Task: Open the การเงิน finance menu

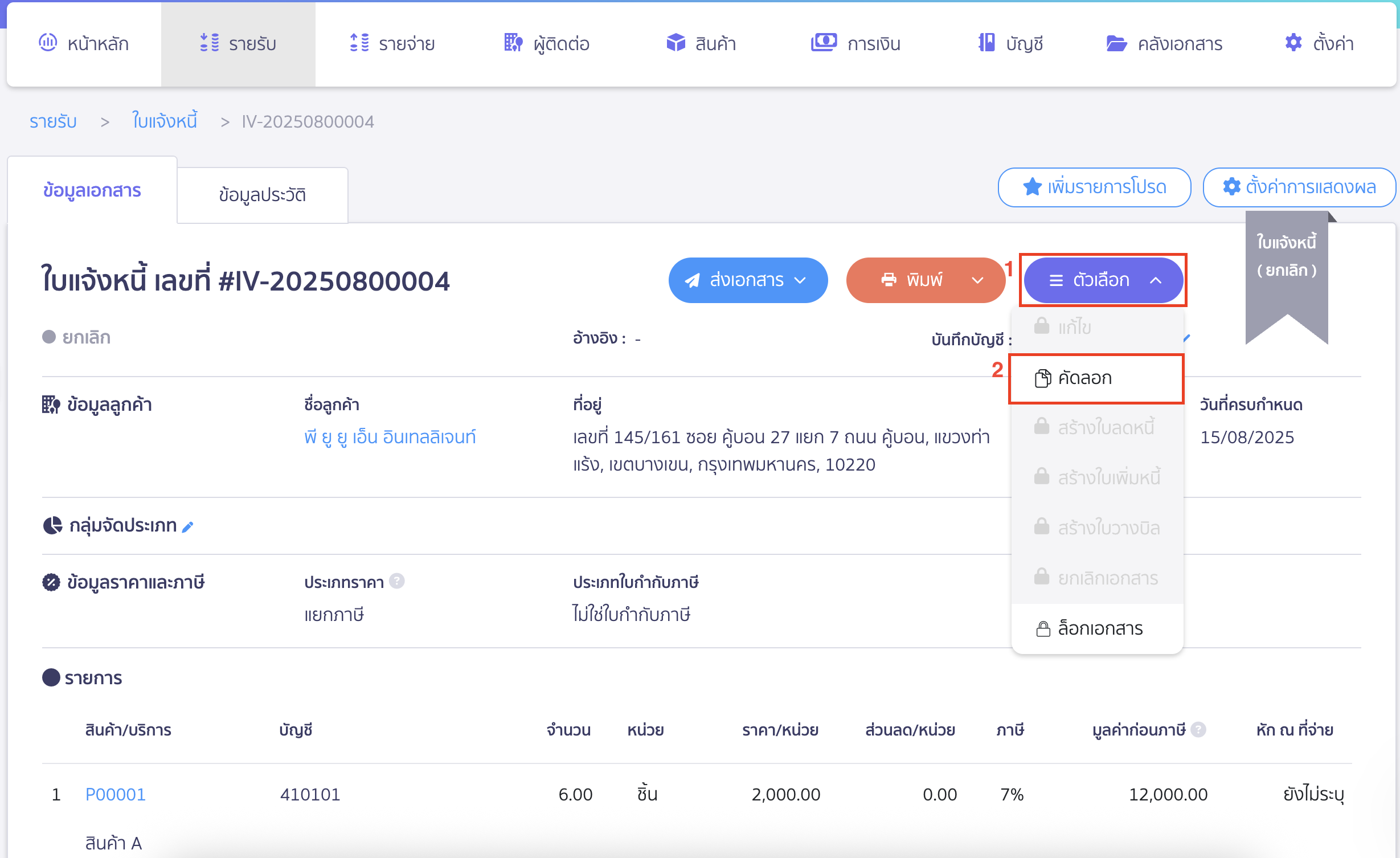Action: (x=855, y=44)
